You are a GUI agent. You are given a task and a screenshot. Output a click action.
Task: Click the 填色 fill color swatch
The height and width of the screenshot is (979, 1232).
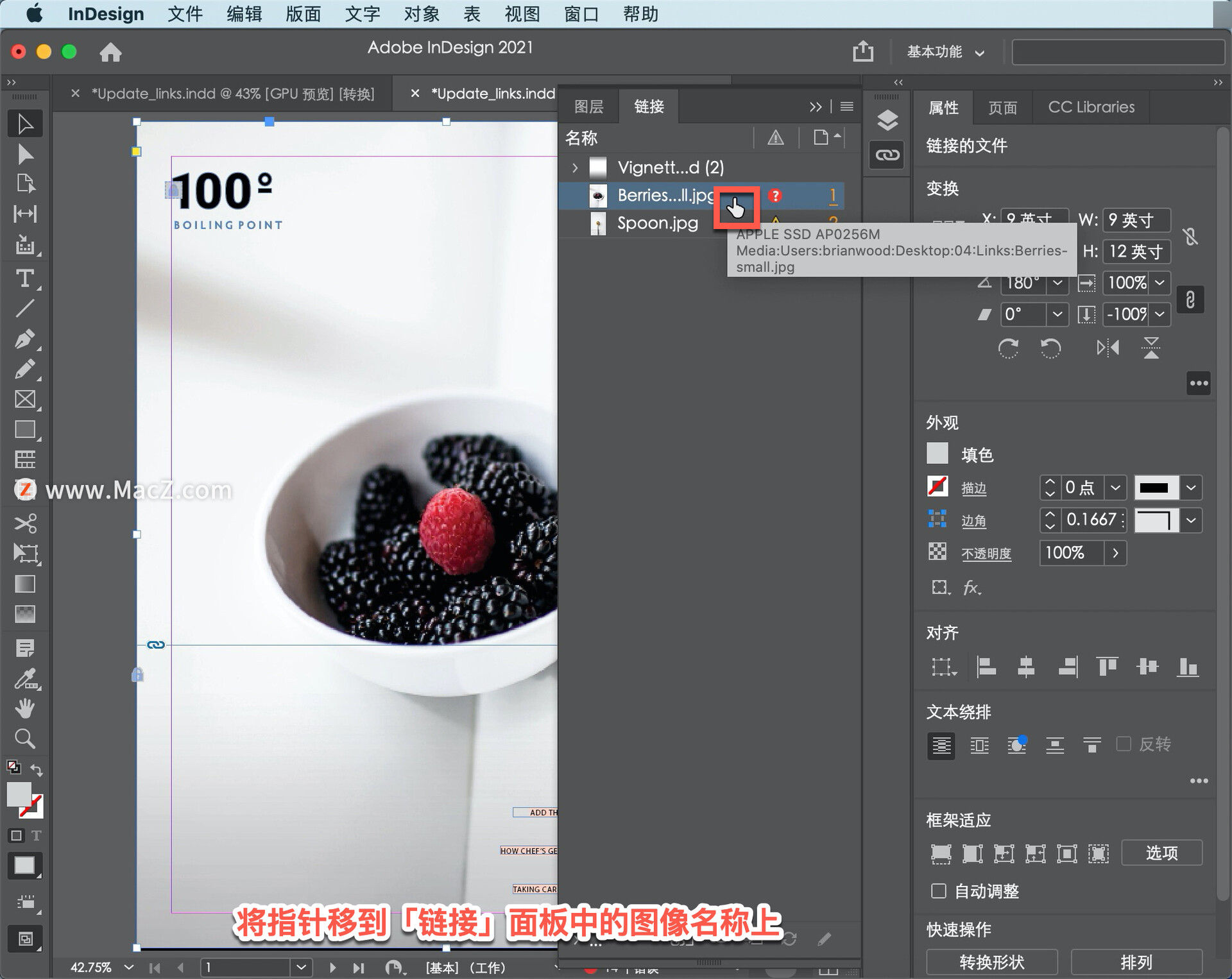[937, 454]
